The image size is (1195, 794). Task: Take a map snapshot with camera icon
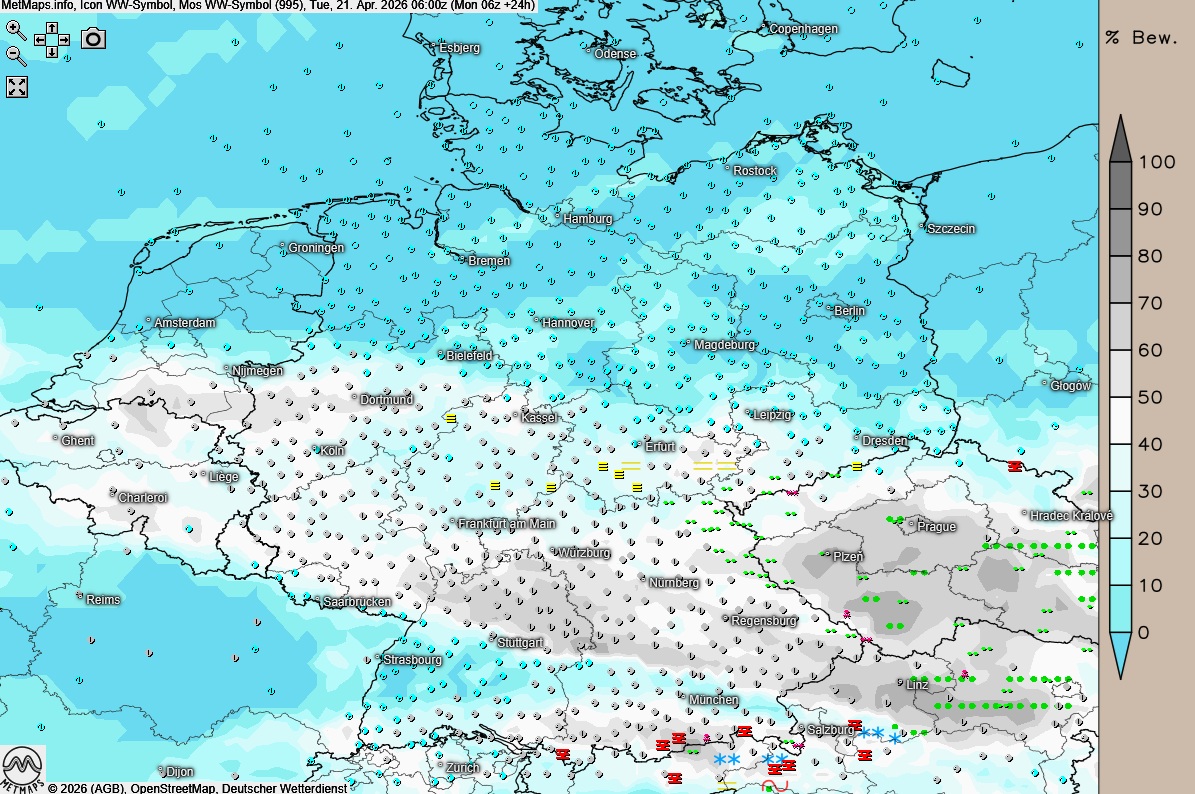tap(93, 38)
